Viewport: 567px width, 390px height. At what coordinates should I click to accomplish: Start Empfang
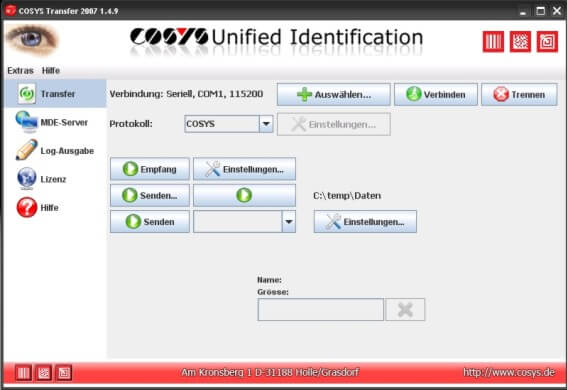(150, 169)
